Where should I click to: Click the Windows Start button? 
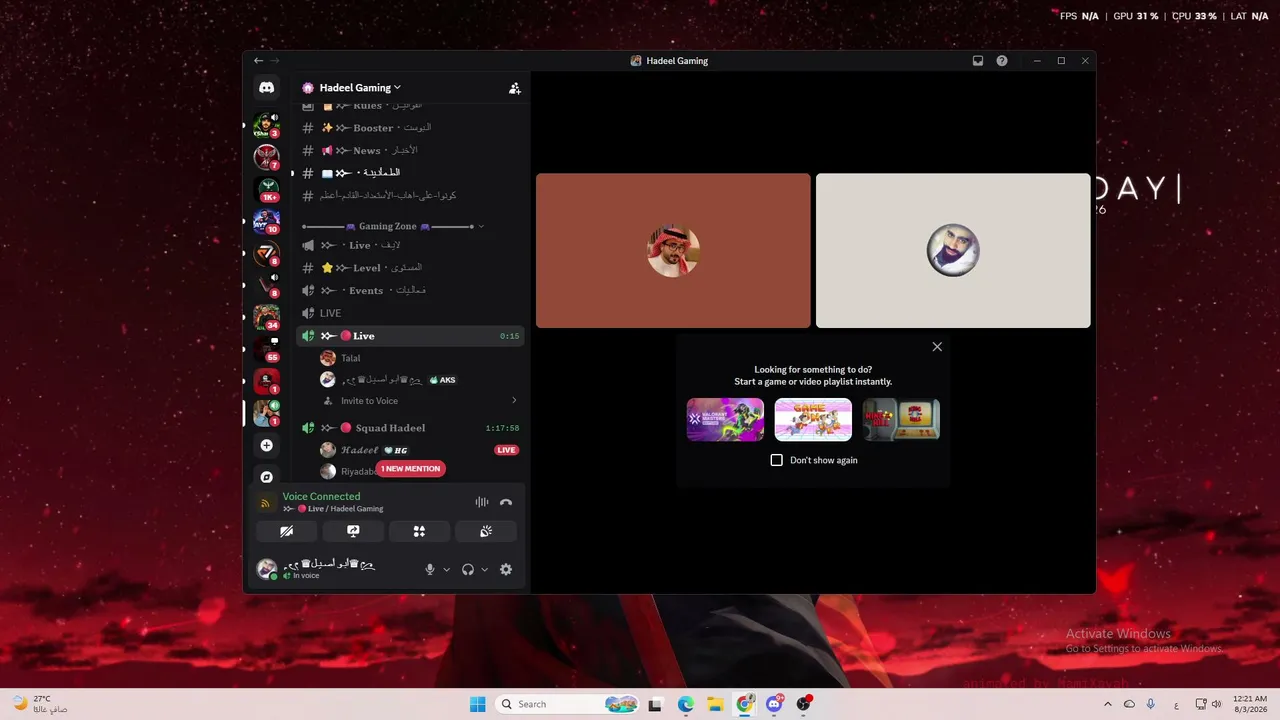tap(478, 704)
